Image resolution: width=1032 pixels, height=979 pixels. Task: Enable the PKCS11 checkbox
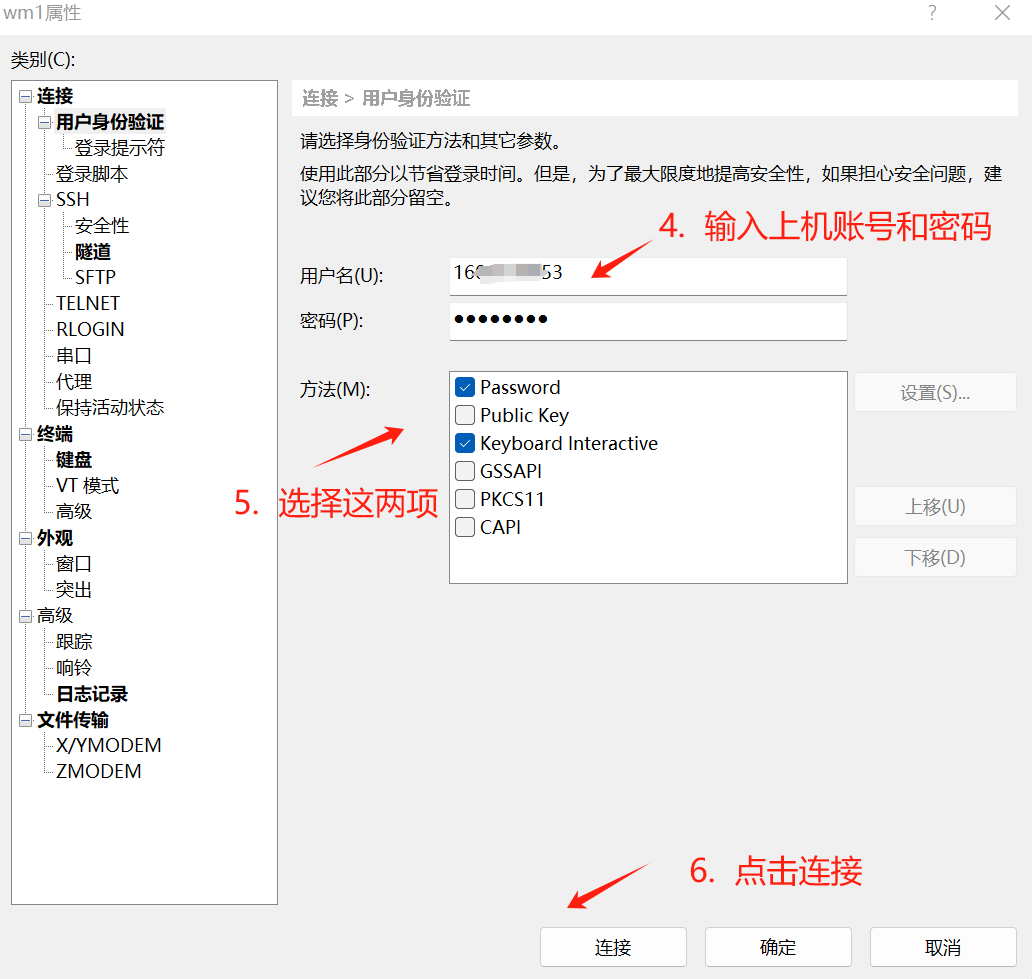[465, 499]
